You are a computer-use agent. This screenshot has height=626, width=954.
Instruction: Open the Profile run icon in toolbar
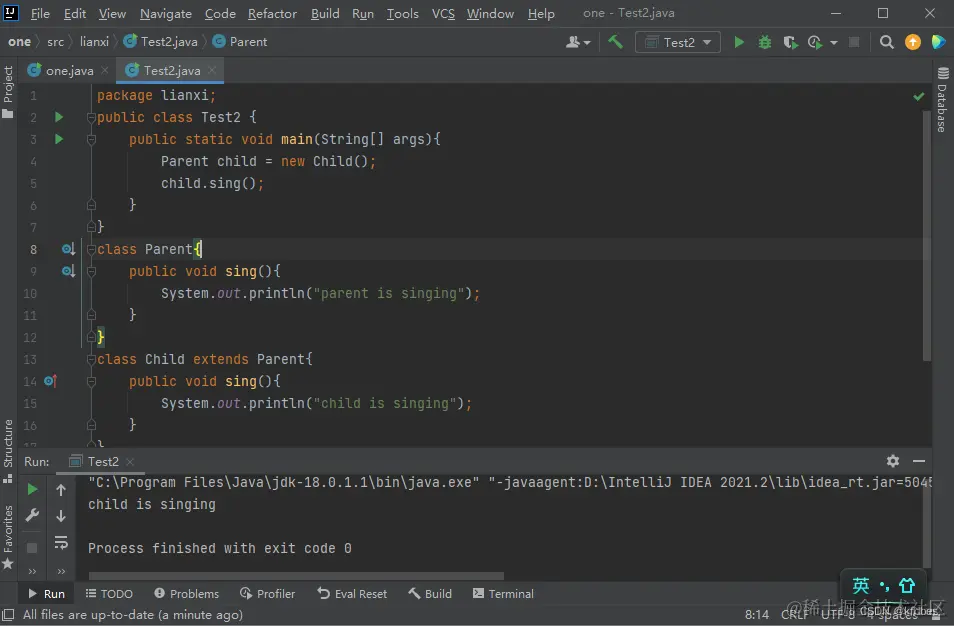pyautogui.click(x=815, y=42)
